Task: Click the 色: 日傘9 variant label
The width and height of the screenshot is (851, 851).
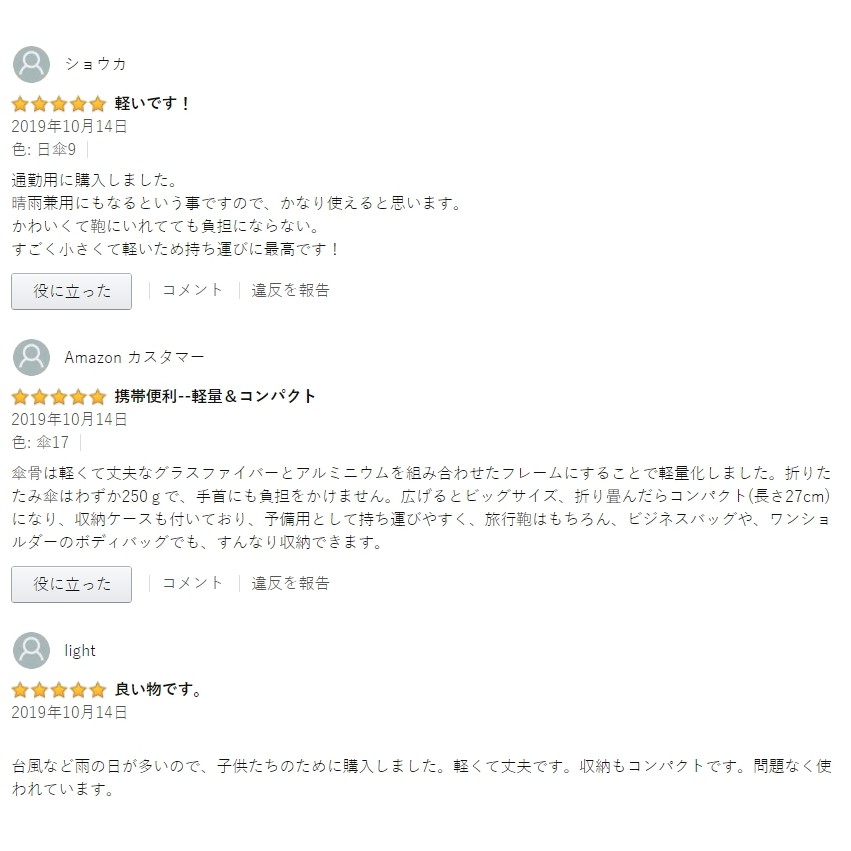Action: 43,149
